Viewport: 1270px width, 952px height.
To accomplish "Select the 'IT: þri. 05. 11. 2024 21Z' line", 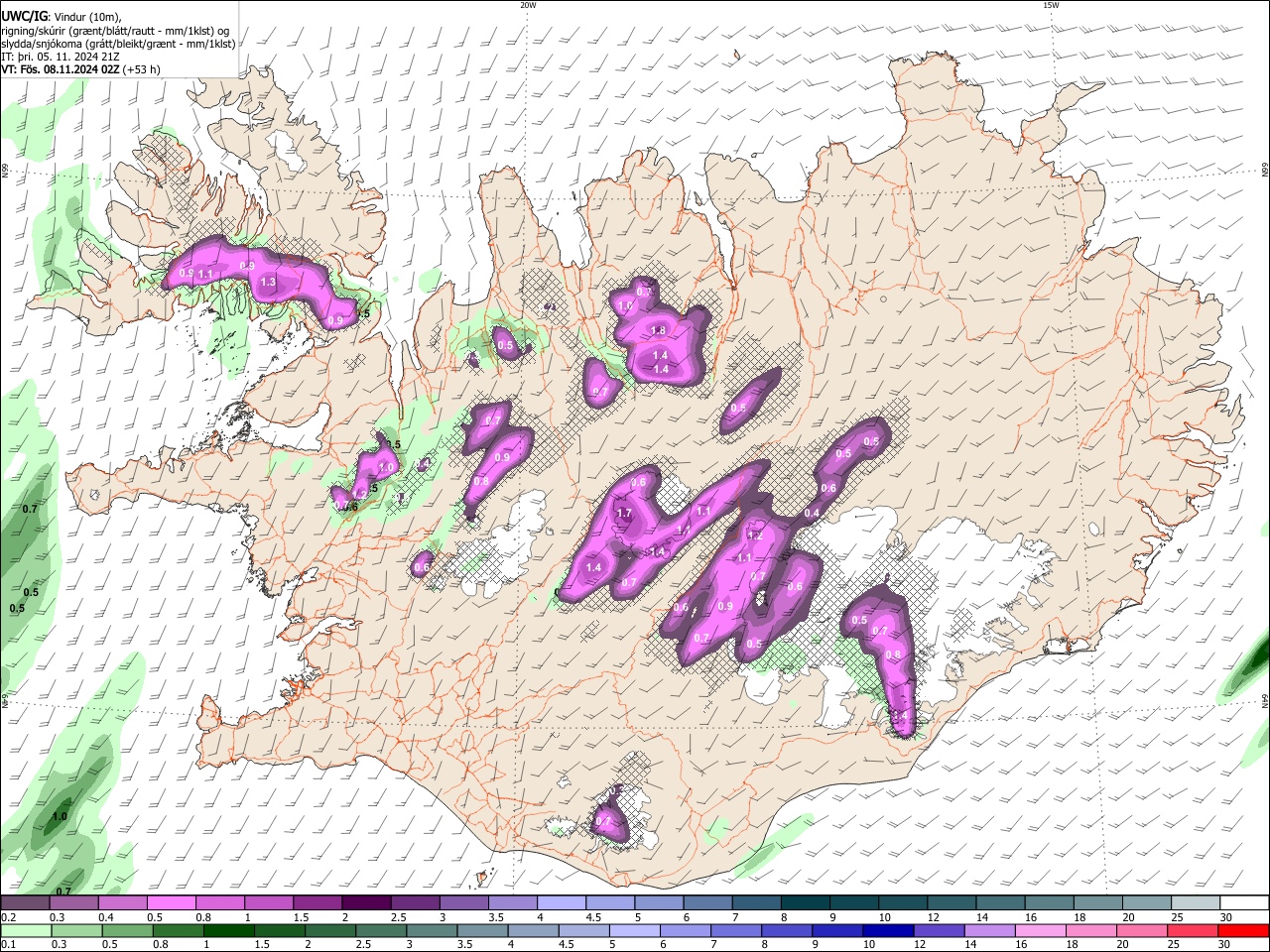I will tap(61, 57).
